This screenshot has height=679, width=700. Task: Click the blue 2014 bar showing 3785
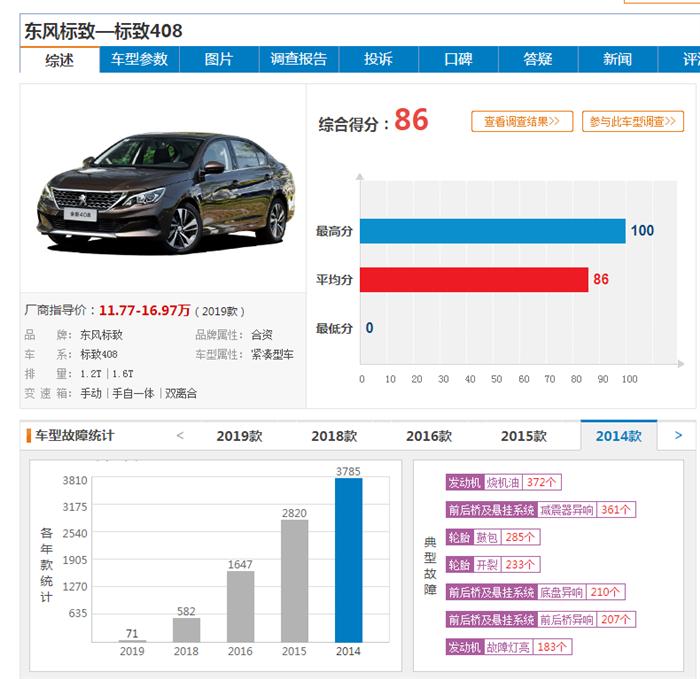(x=349, y=560)
